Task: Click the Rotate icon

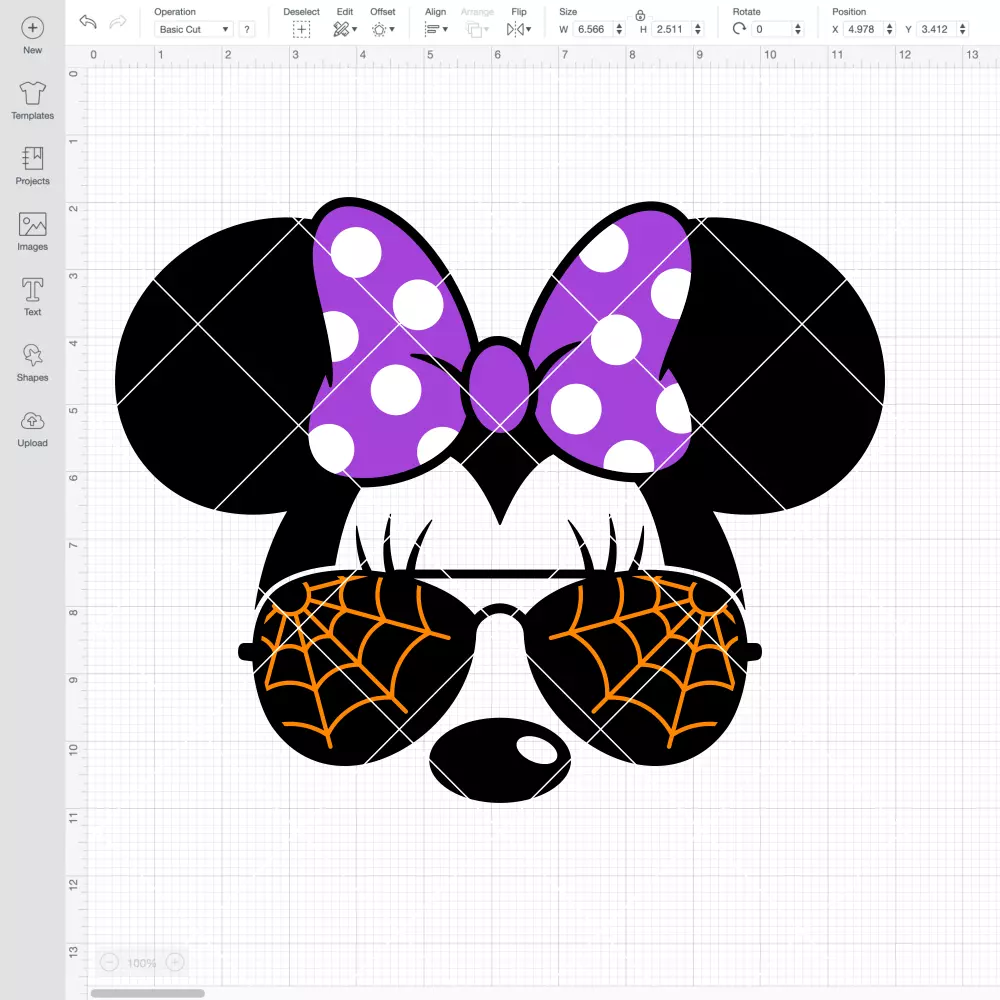Action: [x=739, y=29]
